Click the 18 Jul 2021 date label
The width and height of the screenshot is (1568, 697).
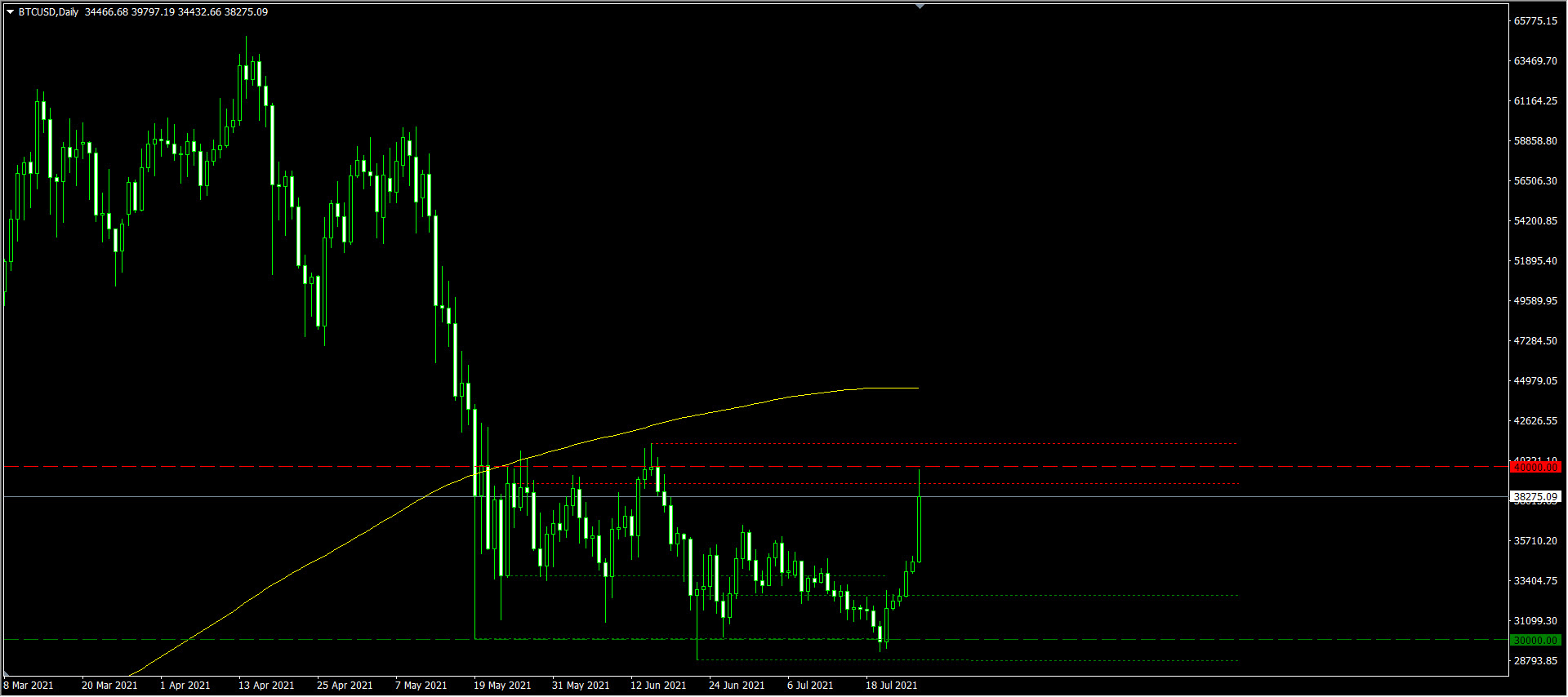point(892,686)
